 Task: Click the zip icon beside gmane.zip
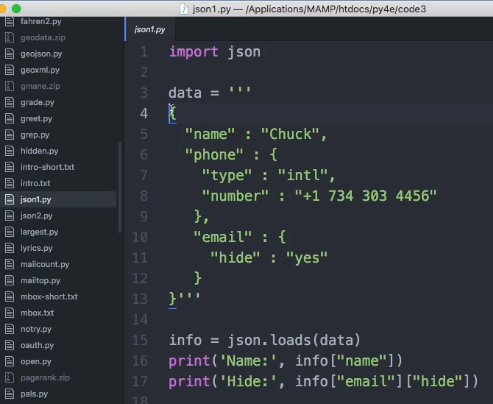(x=10, y=86)
